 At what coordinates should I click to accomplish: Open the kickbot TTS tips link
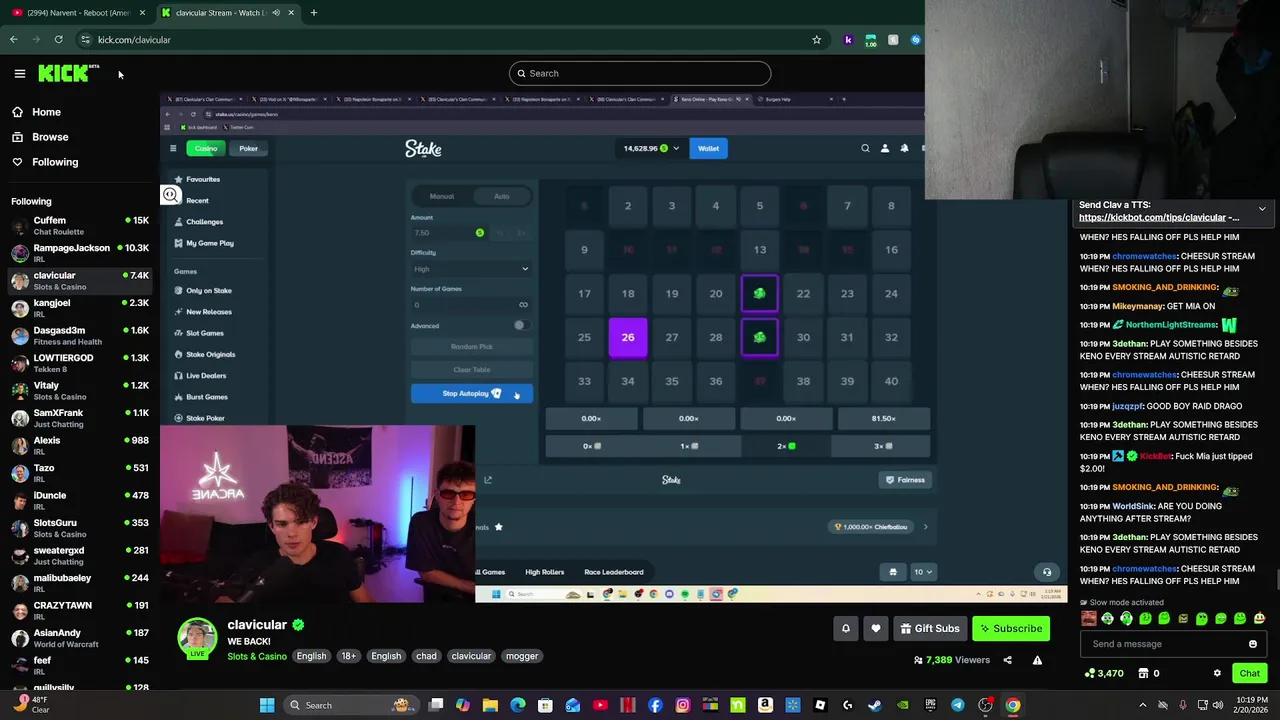click(1159, 217)
